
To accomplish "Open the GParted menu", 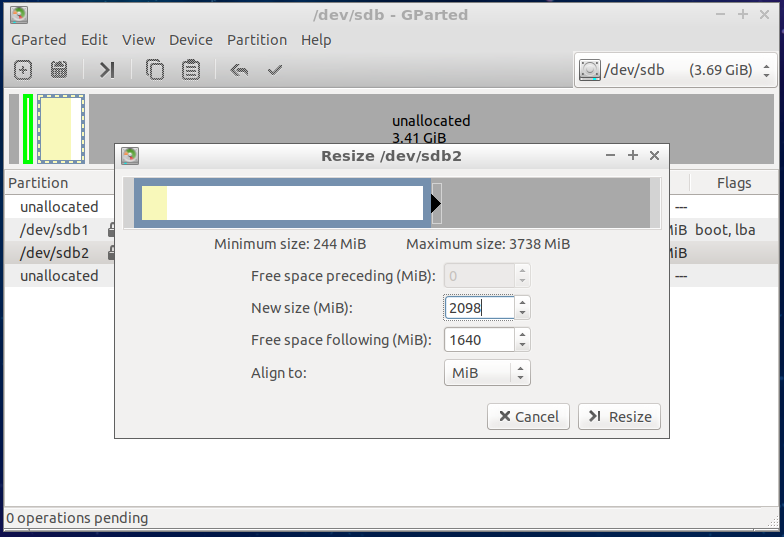I will (x=39, y=40).
